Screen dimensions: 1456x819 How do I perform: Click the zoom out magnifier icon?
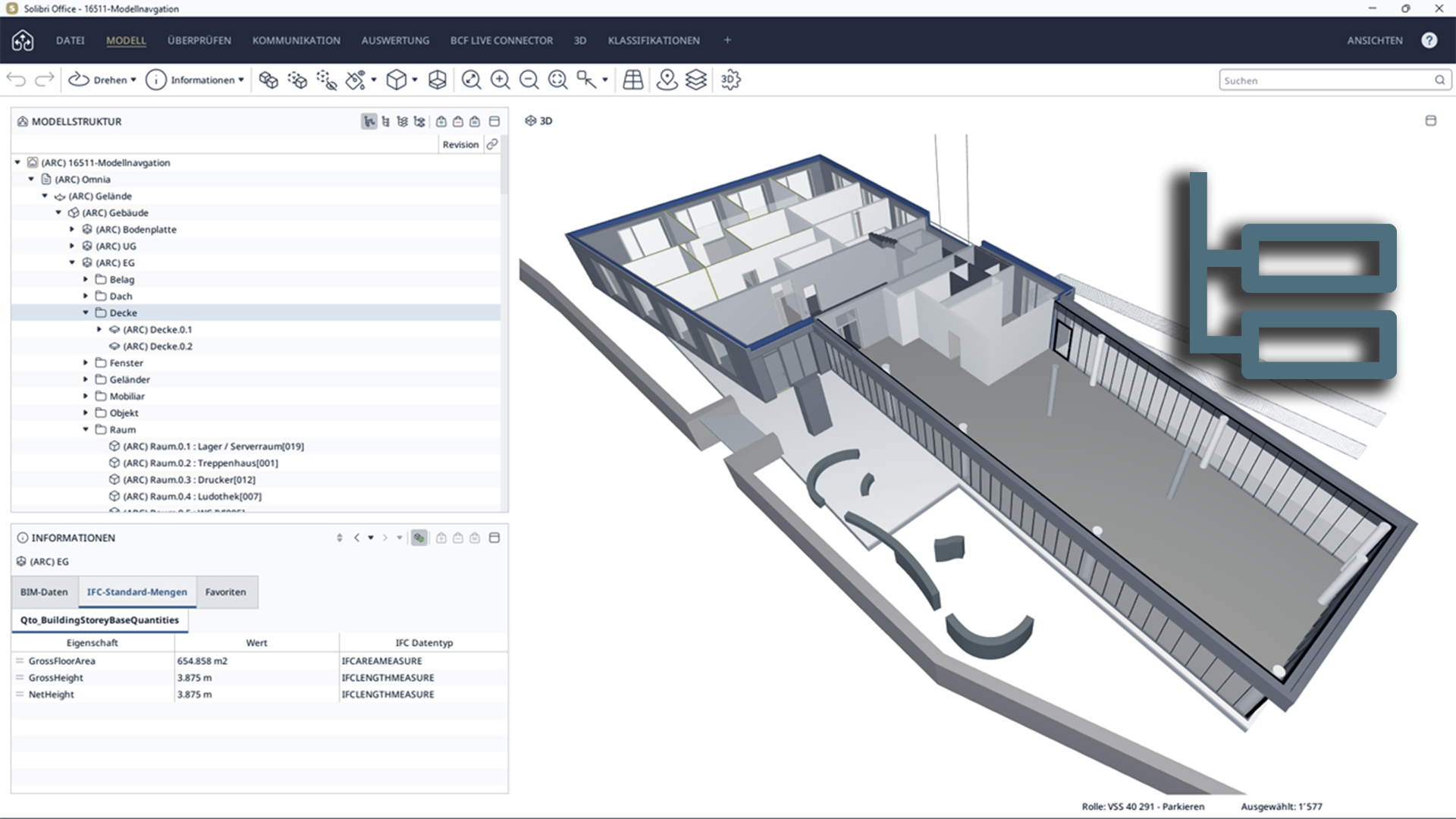tap(529, 80)
